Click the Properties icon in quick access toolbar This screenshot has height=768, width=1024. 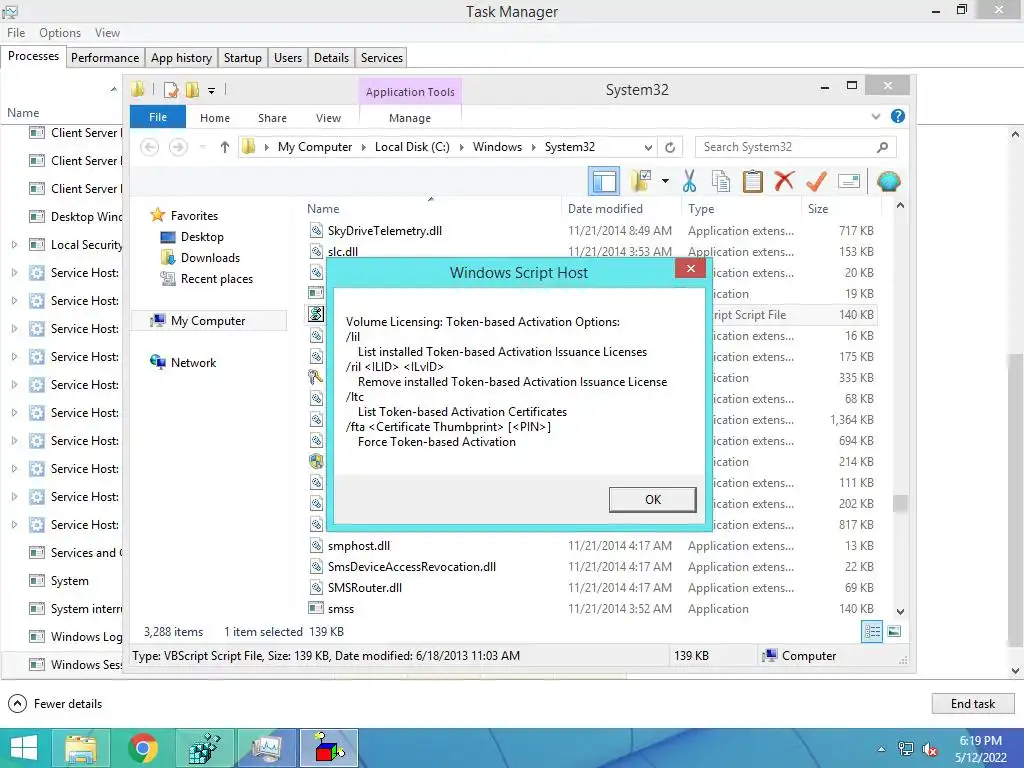(x=171, y=89)
